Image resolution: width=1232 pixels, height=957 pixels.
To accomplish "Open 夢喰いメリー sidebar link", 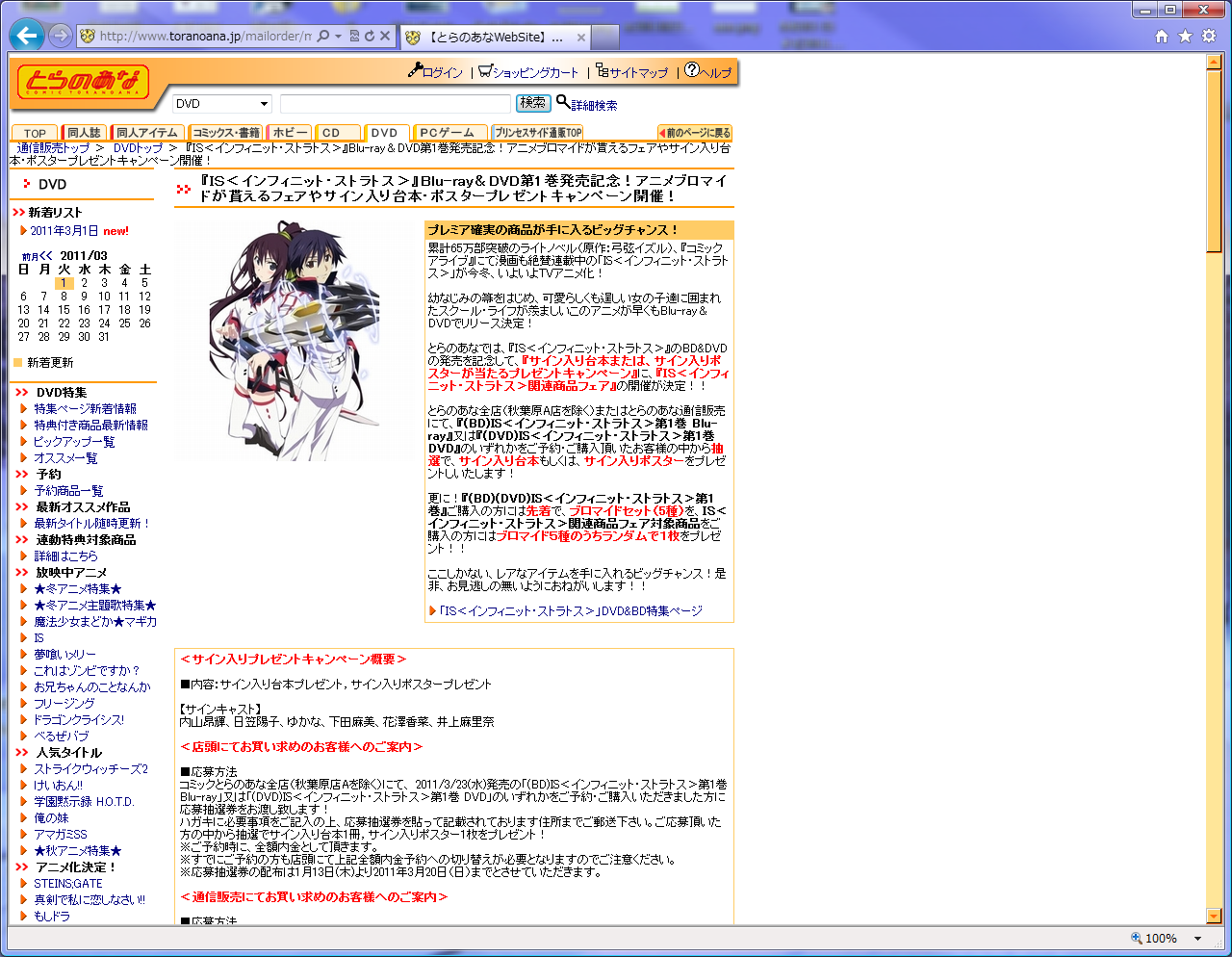I will [64, 655].
